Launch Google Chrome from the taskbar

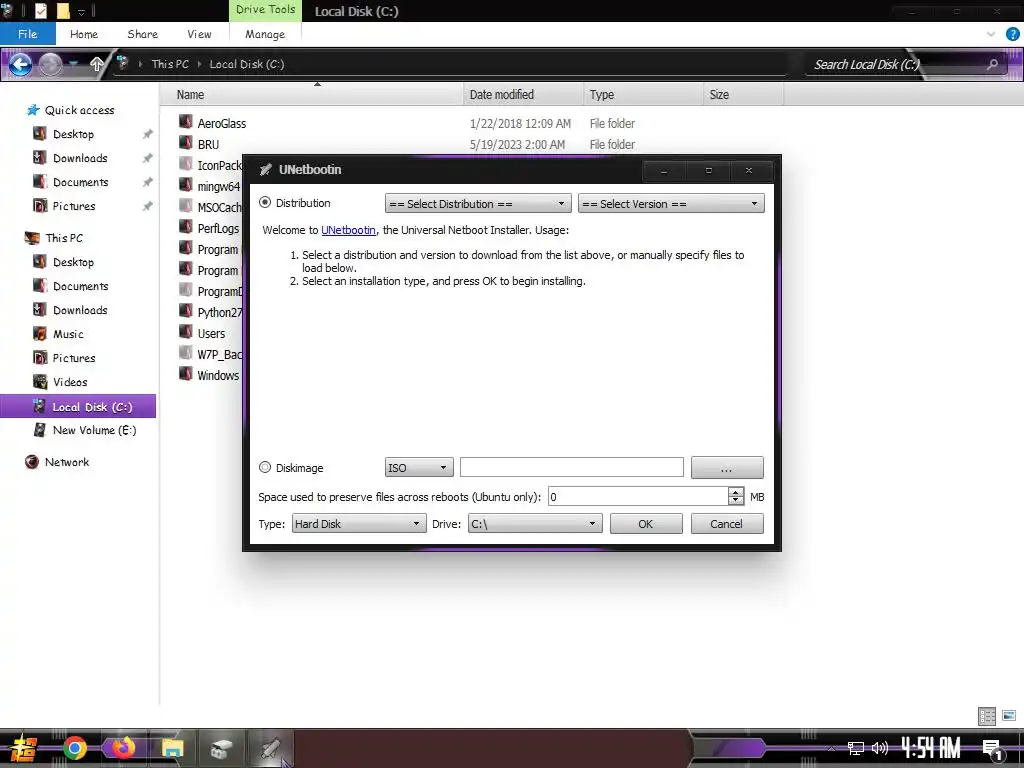75,748
